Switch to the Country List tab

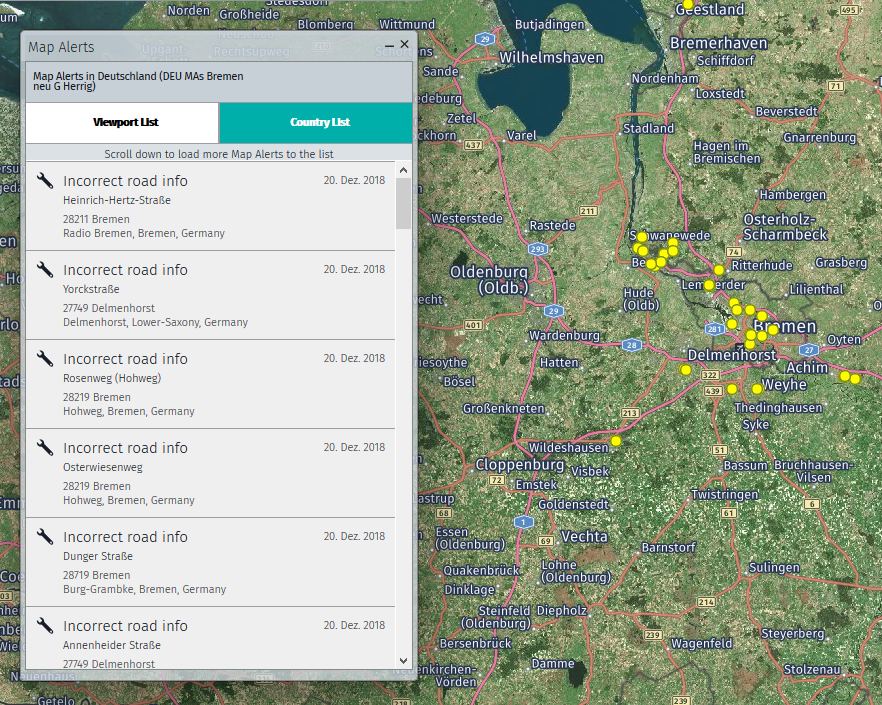tap(316, 123)
